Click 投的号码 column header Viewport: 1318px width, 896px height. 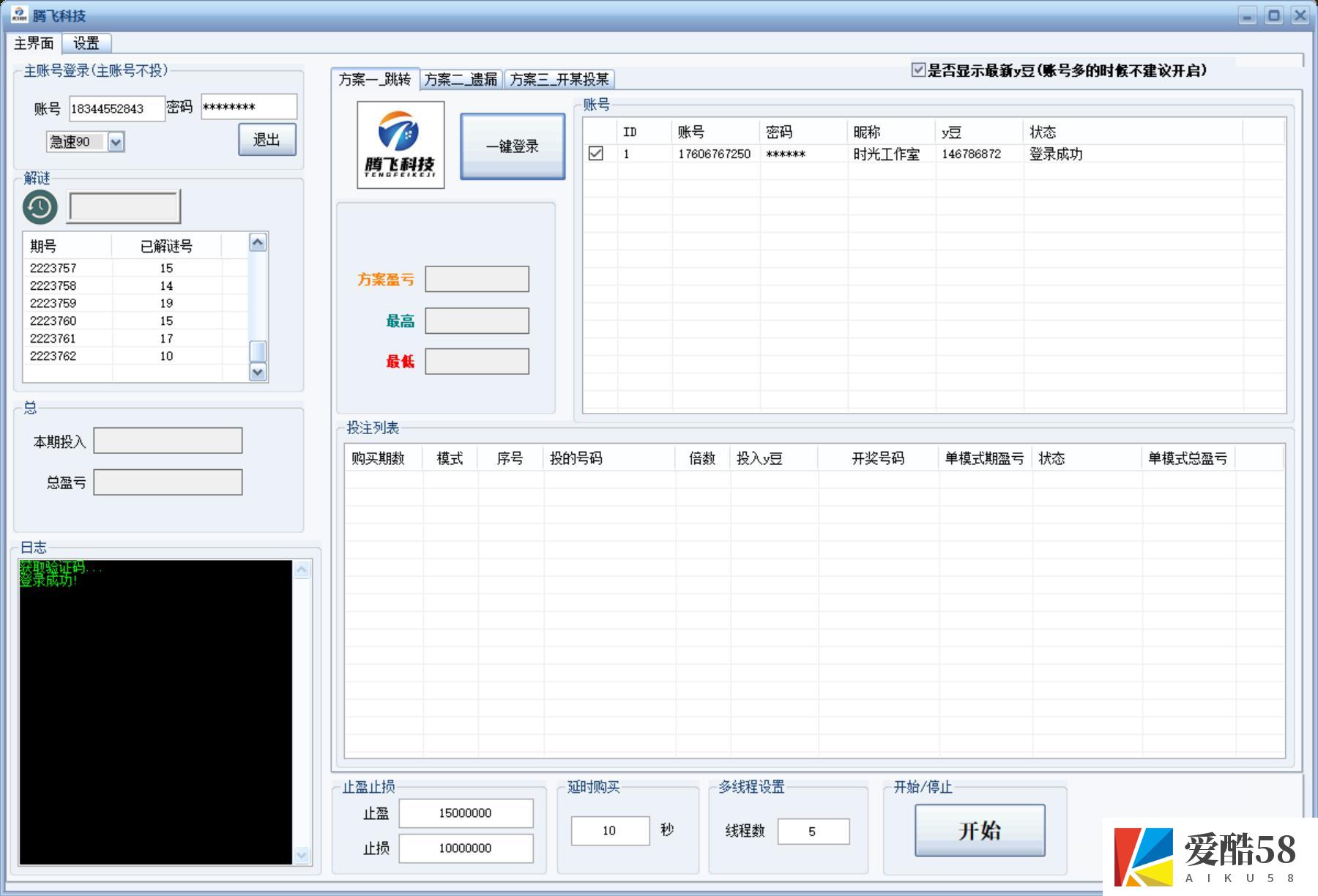coord(609,458)
